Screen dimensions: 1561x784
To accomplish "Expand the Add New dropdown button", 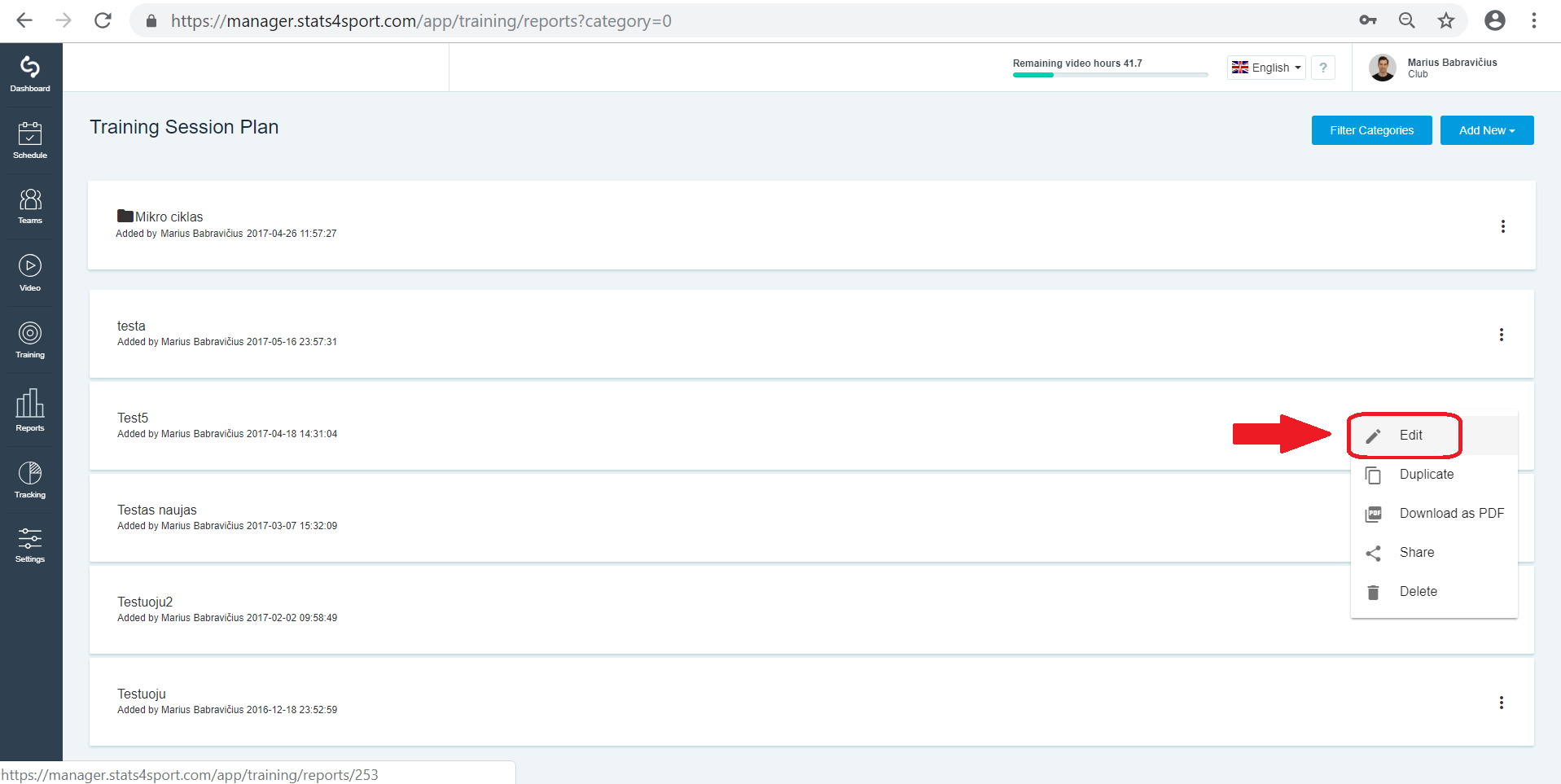I will [1487, 130].
